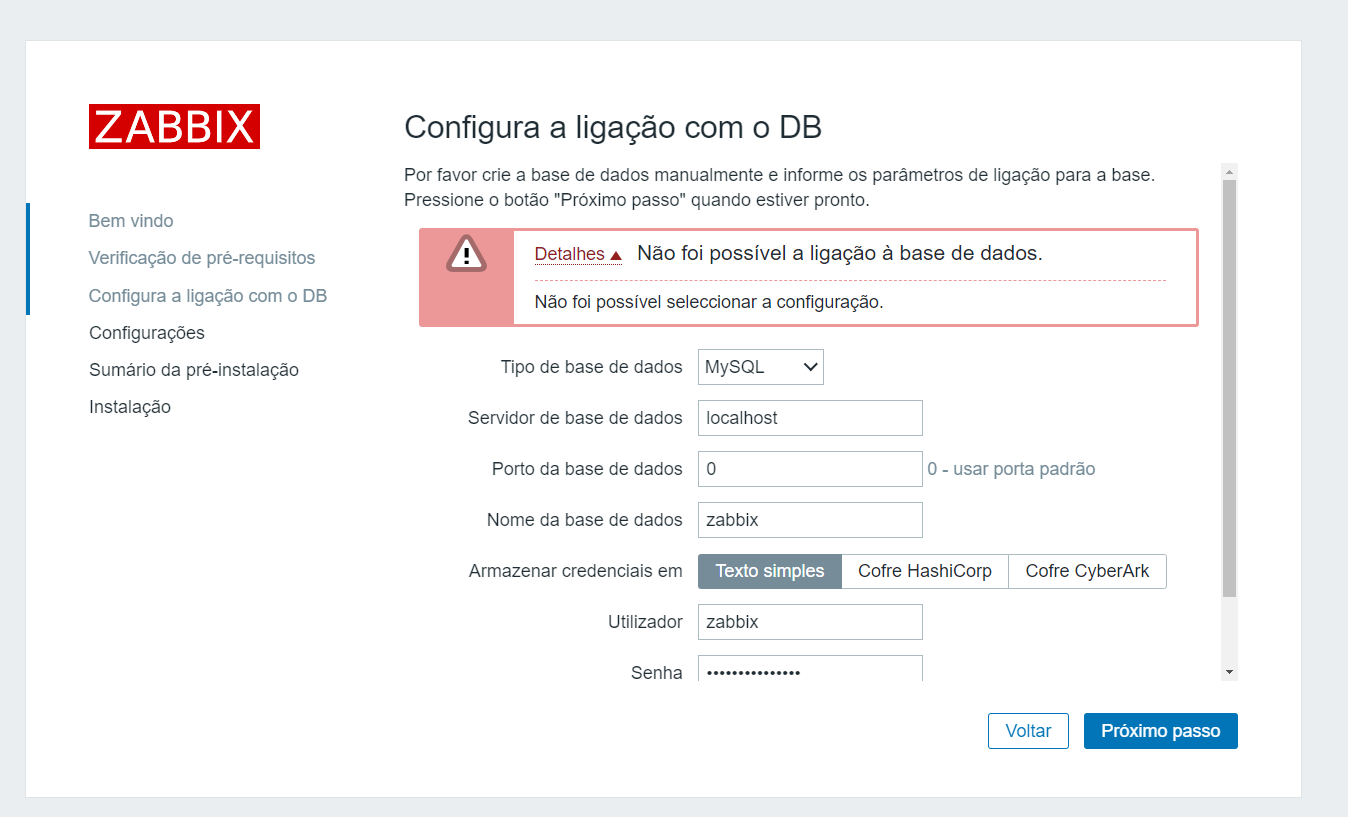Click the Utilizador input field
1348x817 pixels.
click(810, 622)
